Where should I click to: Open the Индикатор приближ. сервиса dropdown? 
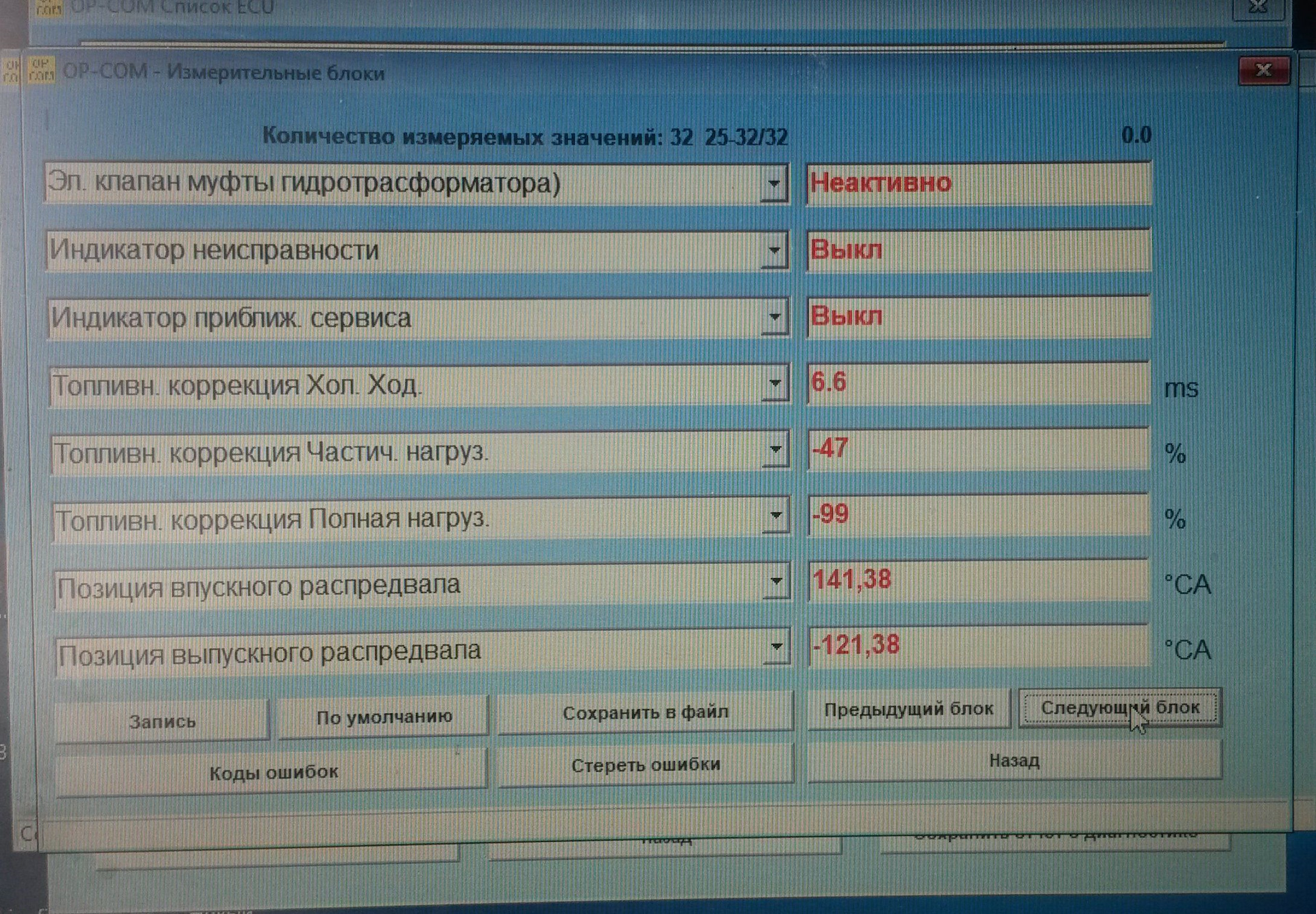tap(775, 317)
